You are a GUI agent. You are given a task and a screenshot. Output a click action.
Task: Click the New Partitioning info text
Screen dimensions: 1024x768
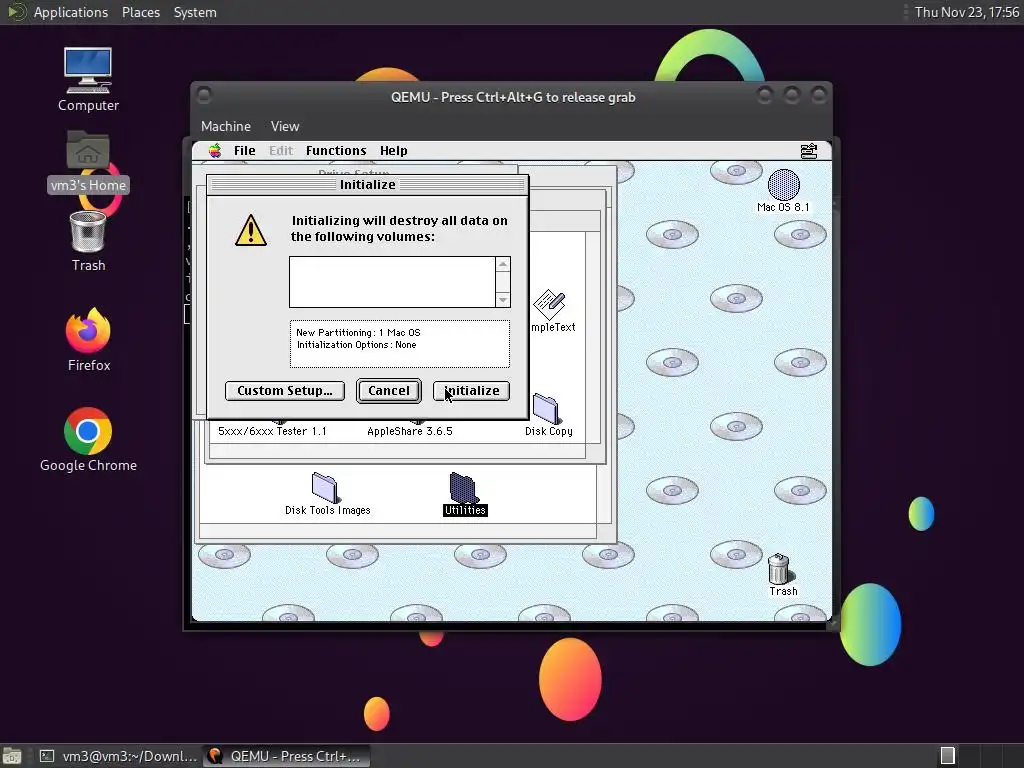tap(358, 332)
